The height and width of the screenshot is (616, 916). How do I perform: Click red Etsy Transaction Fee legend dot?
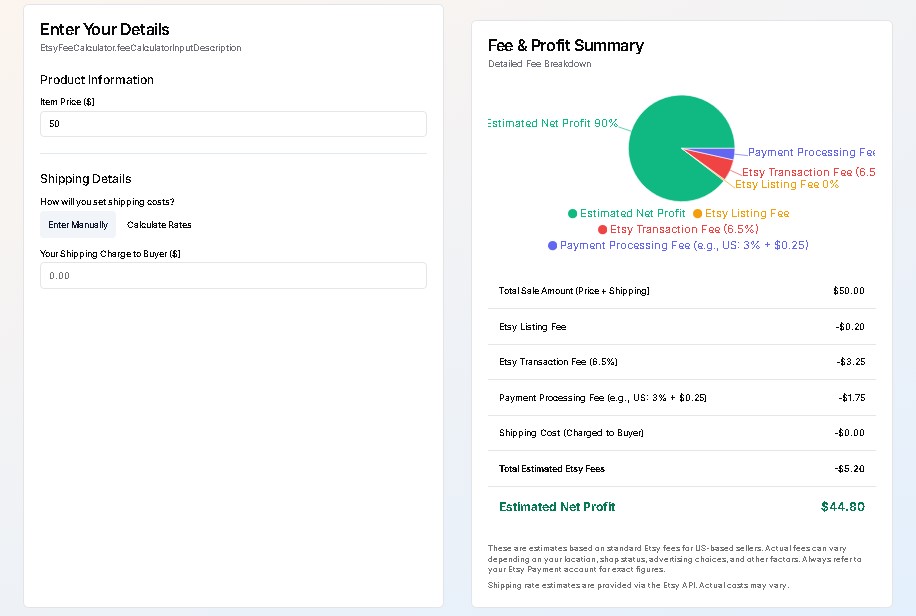point(602,229)
